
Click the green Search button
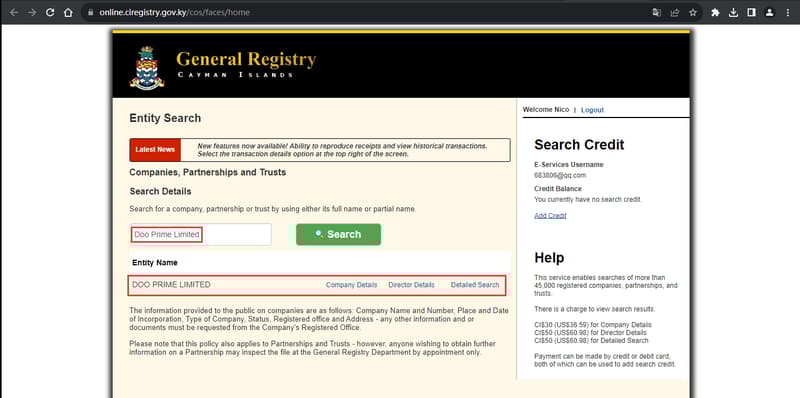coord(338,234)
